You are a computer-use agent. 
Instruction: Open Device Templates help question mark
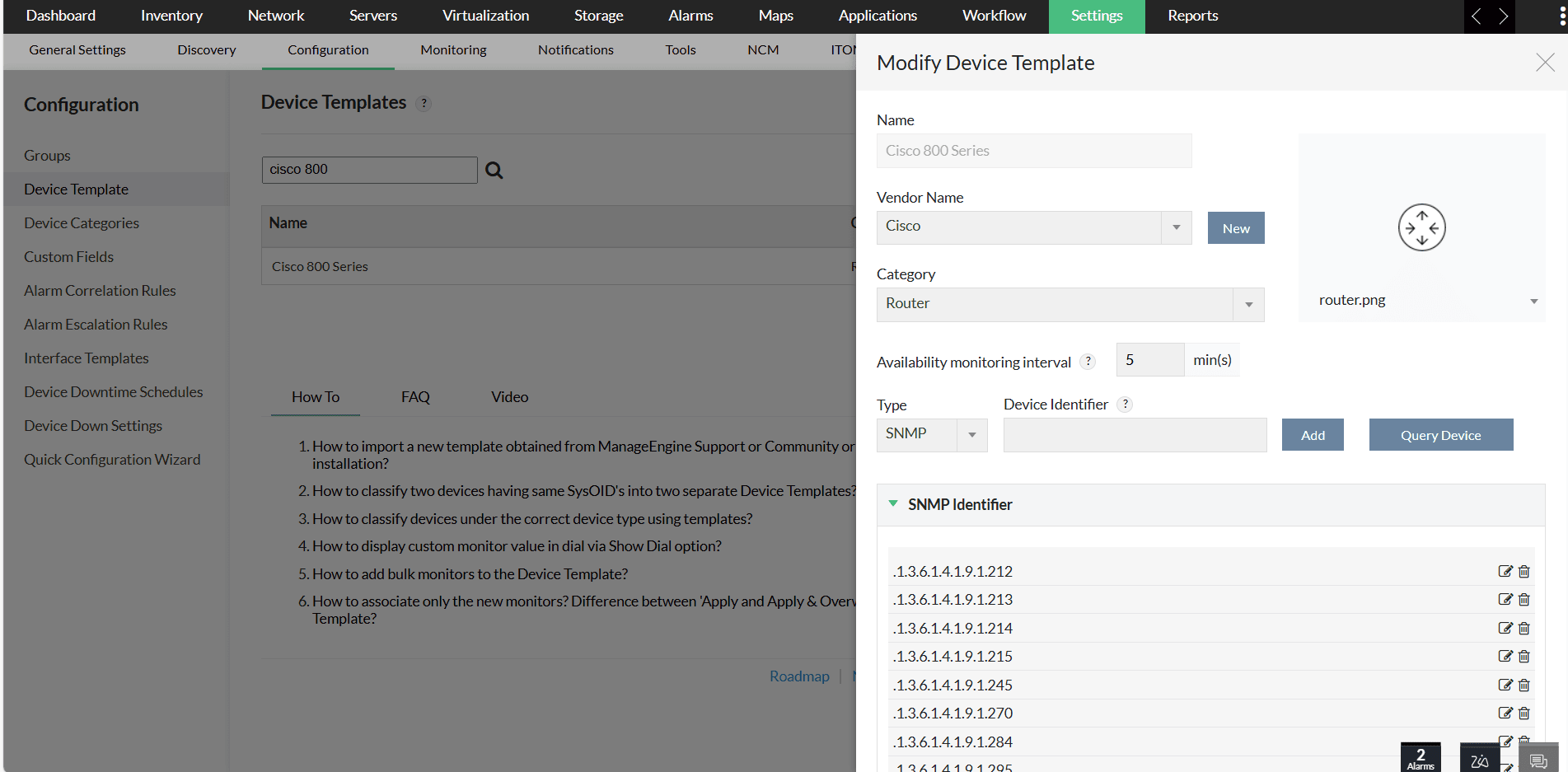(x=424, y=103)
